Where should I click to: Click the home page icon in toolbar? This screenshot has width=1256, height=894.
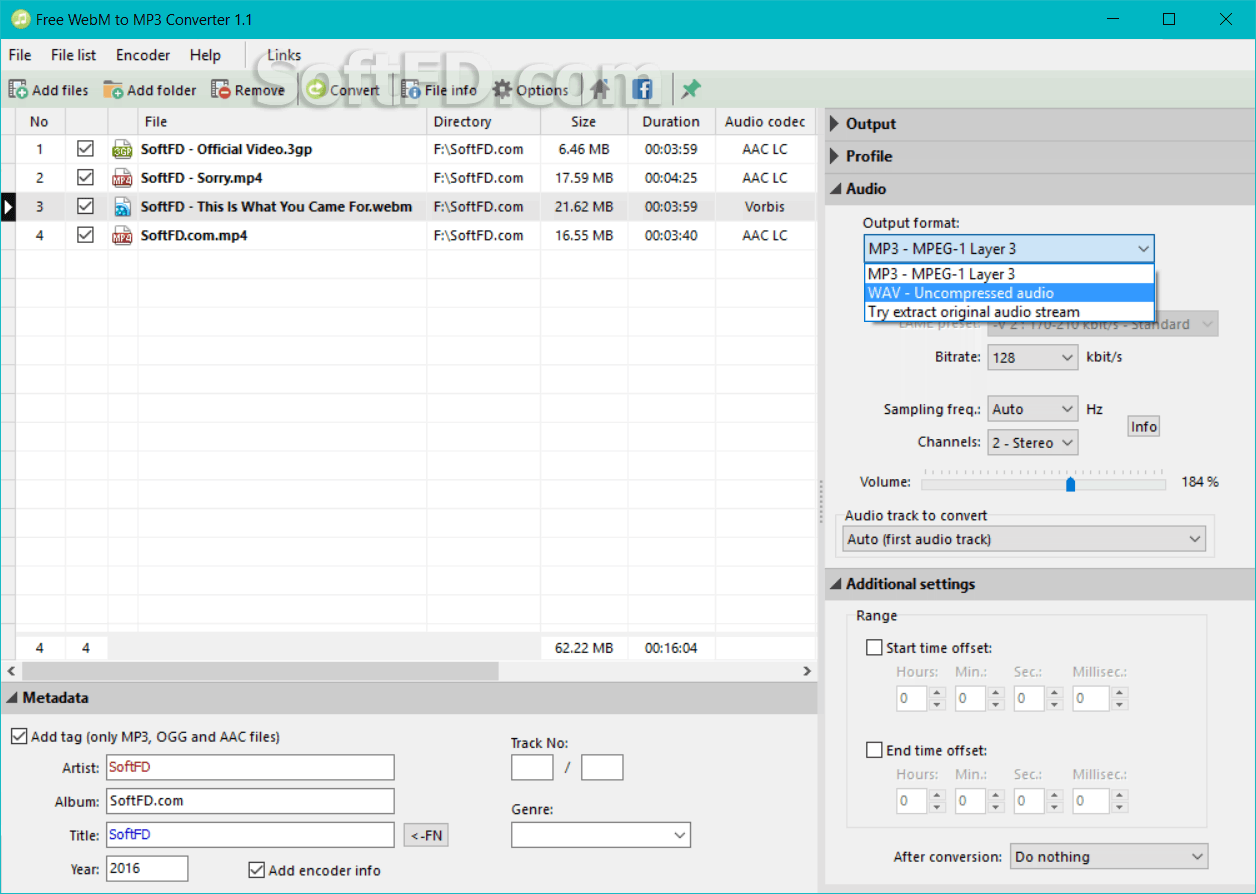(600, 90)
